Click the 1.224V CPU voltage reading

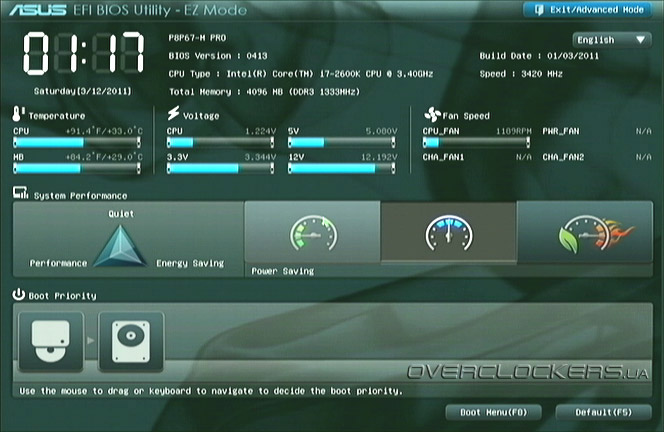click(x=260, y=131)
